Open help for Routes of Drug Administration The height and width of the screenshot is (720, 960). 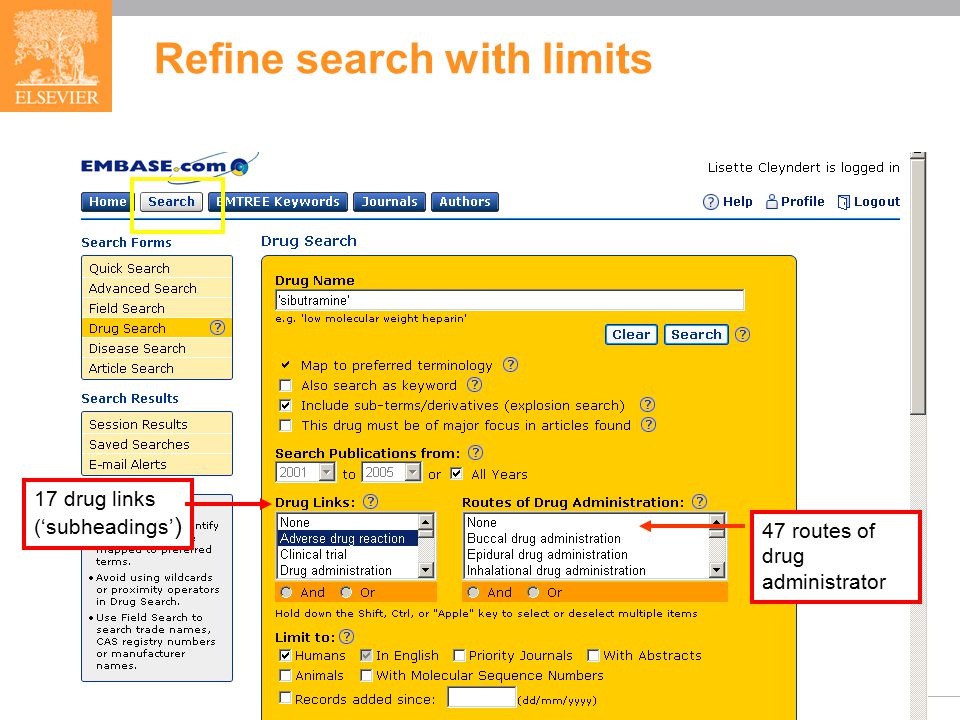click(699, 502)
